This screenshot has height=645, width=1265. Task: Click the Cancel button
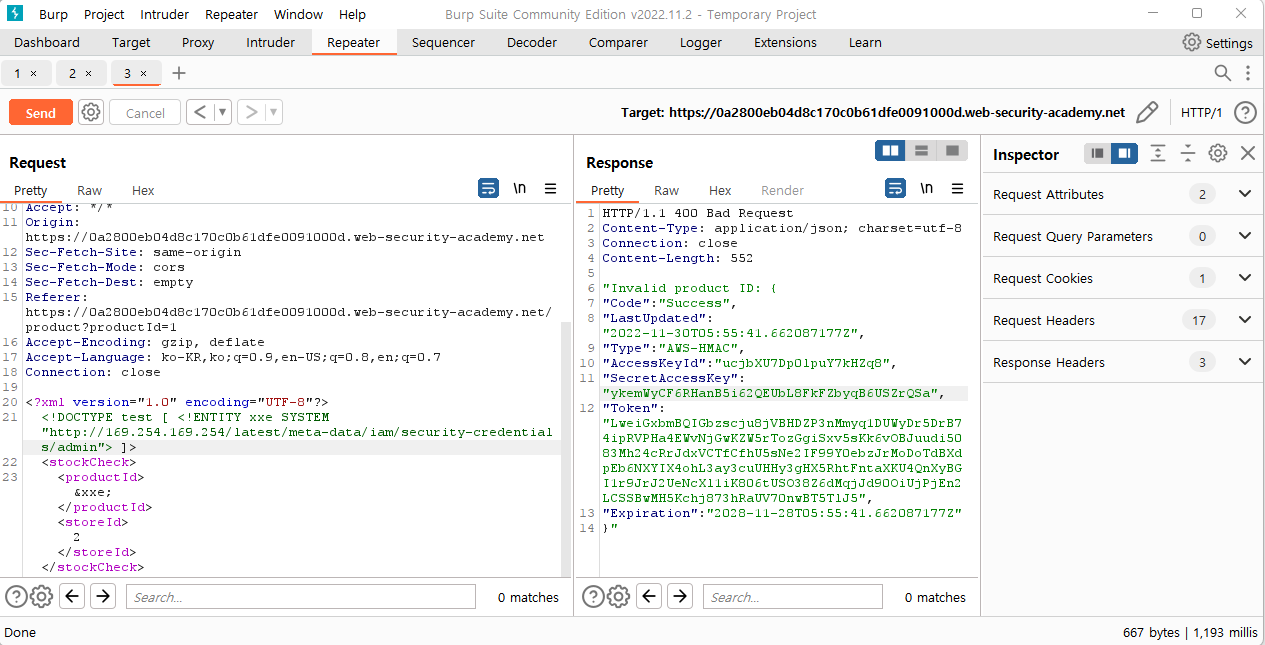pyautogui.click(x=145, y=112)
